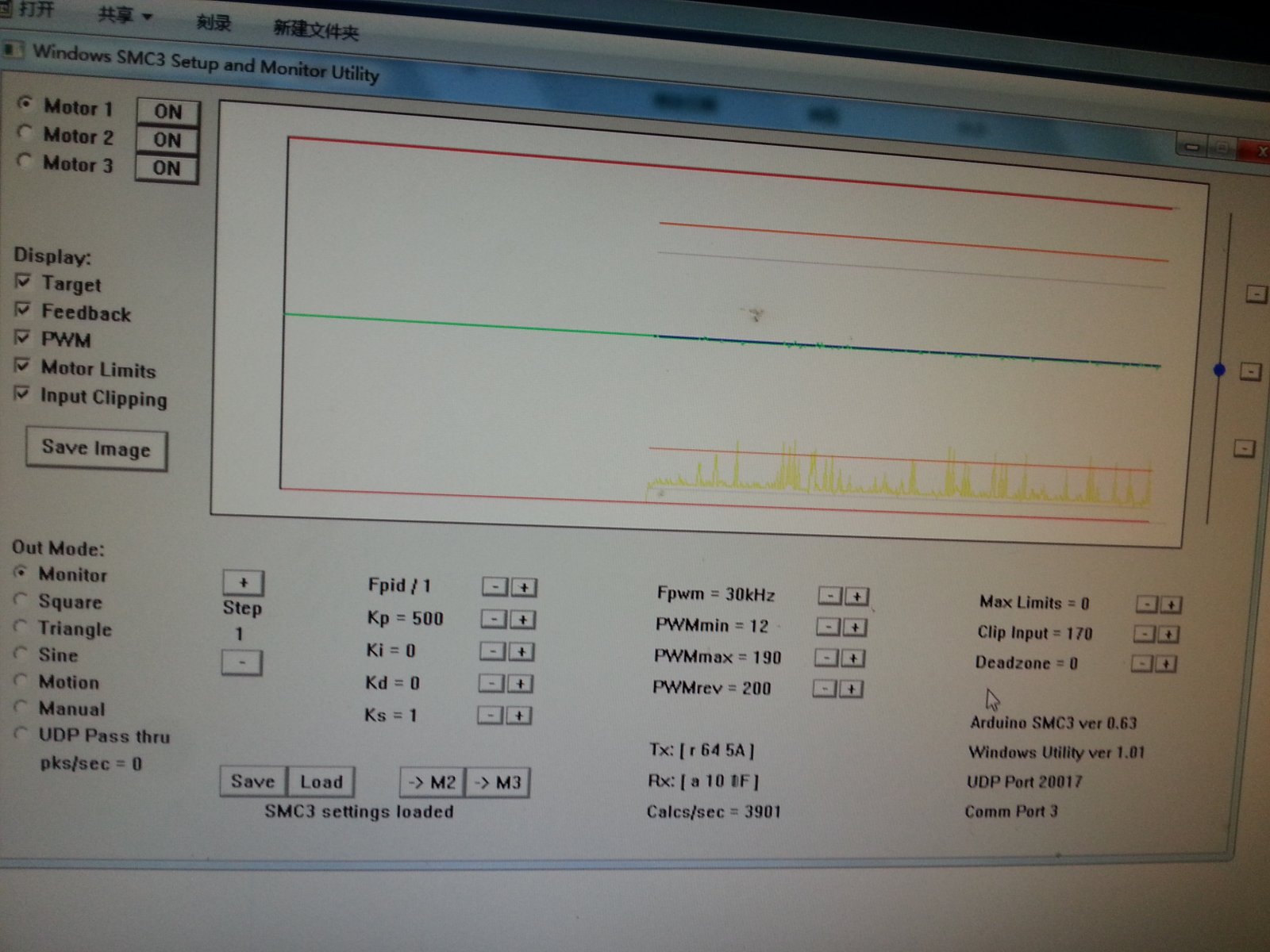Increase the Deadzone value
This screenshot has width=1270, height=952.
click(x=1165, y=664)
